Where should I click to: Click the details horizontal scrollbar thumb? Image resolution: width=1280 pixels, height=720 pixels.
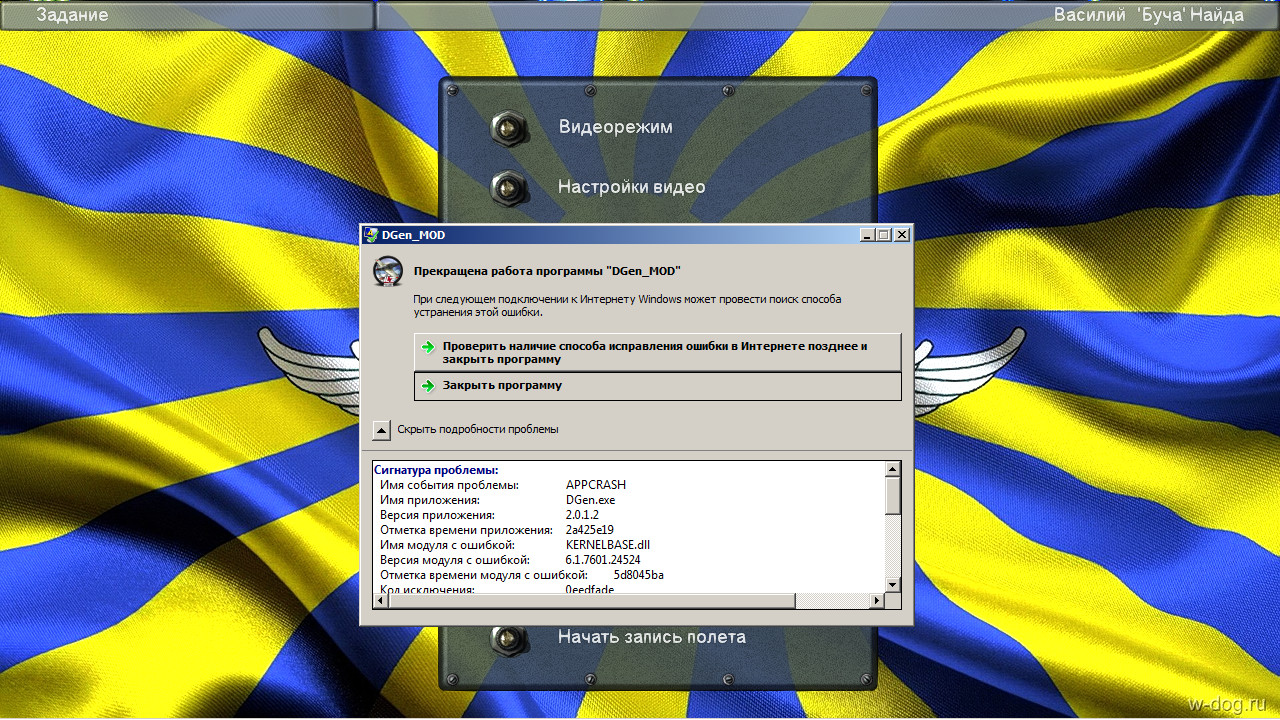pyautogui.click(x=591, y=601)
